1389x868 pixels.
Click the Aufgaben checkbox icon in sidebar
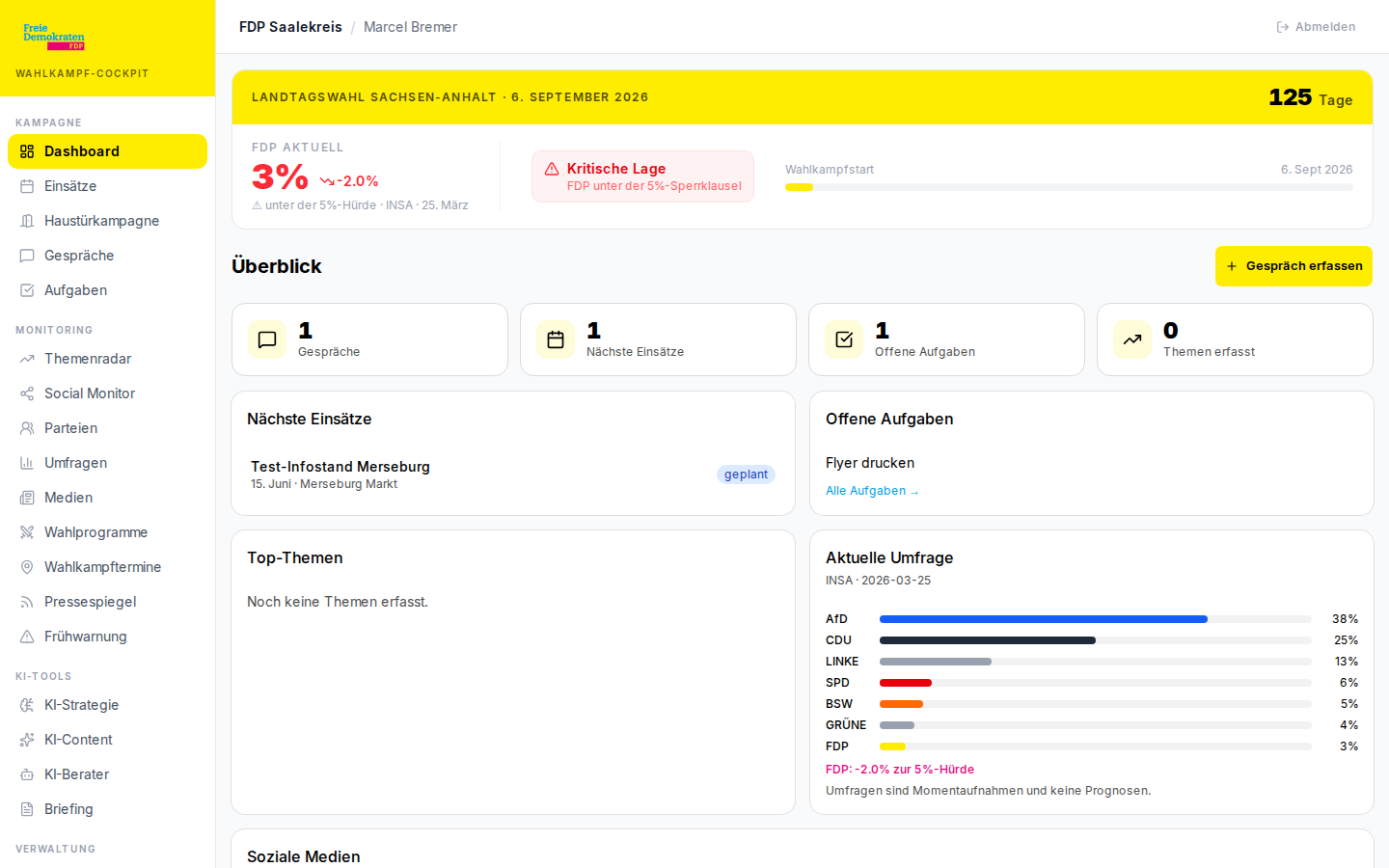pyautogui.click(x=27, y=290)
